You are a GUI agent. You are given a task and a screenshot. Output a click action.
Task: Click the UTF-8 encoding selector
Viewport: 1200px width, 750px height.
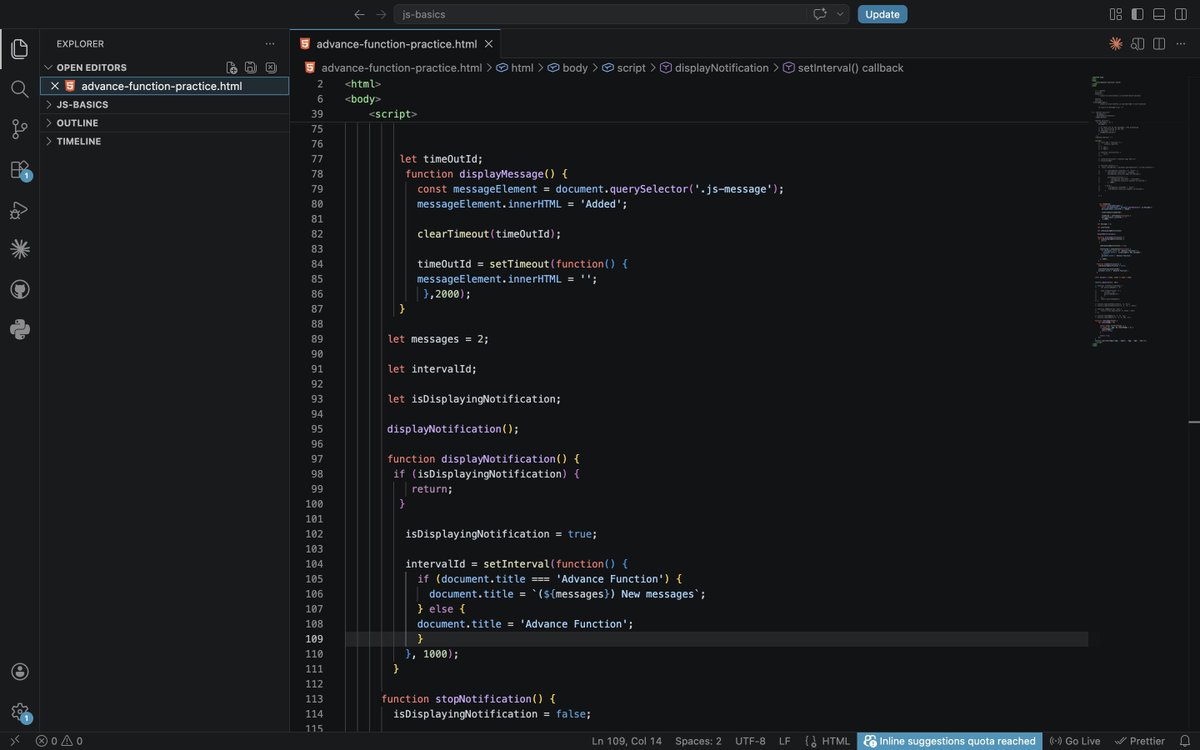pyautogui.click(x=750, y=741)
